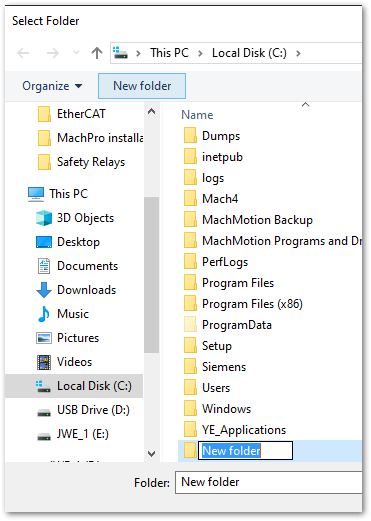Image resolution: width=371 pixels, height=521 pixels.
Task: Select Local Disk (C:) in the breadcrumb
Action: pos(249,53)
